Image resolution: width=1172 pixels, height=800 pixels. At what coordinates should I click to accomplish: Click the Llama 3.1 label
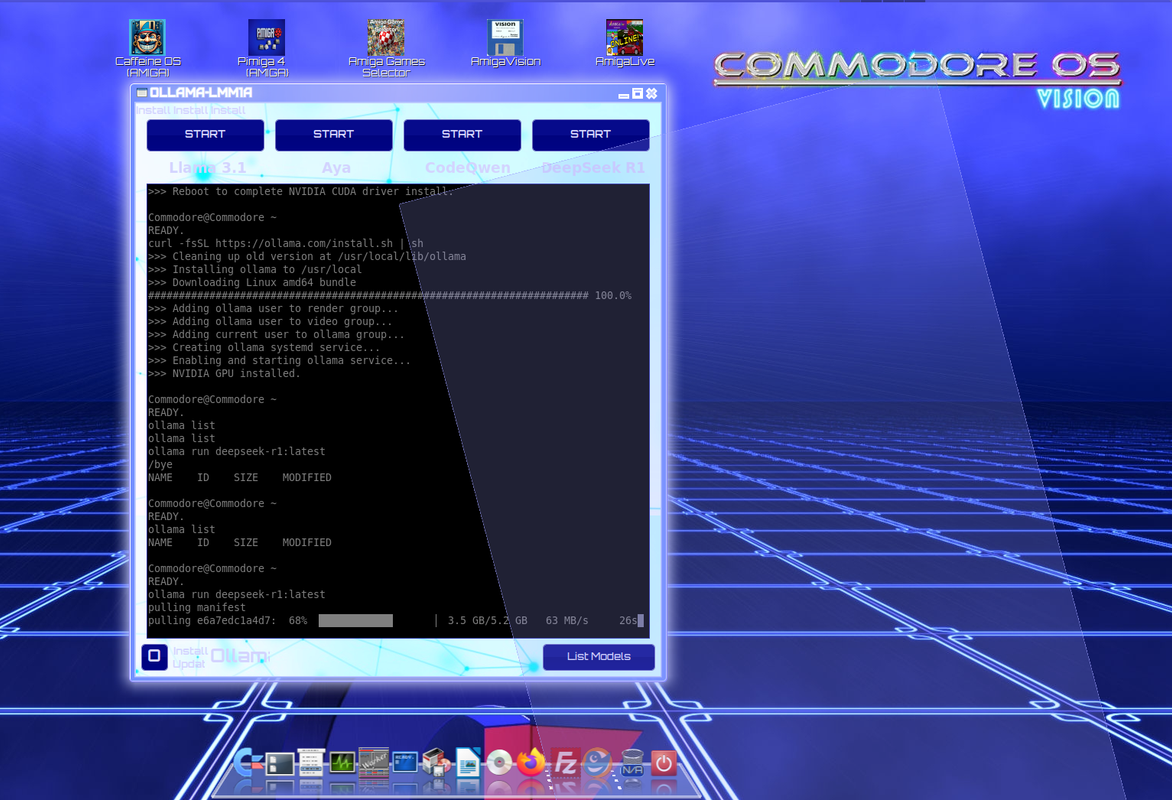pos(207,167)
